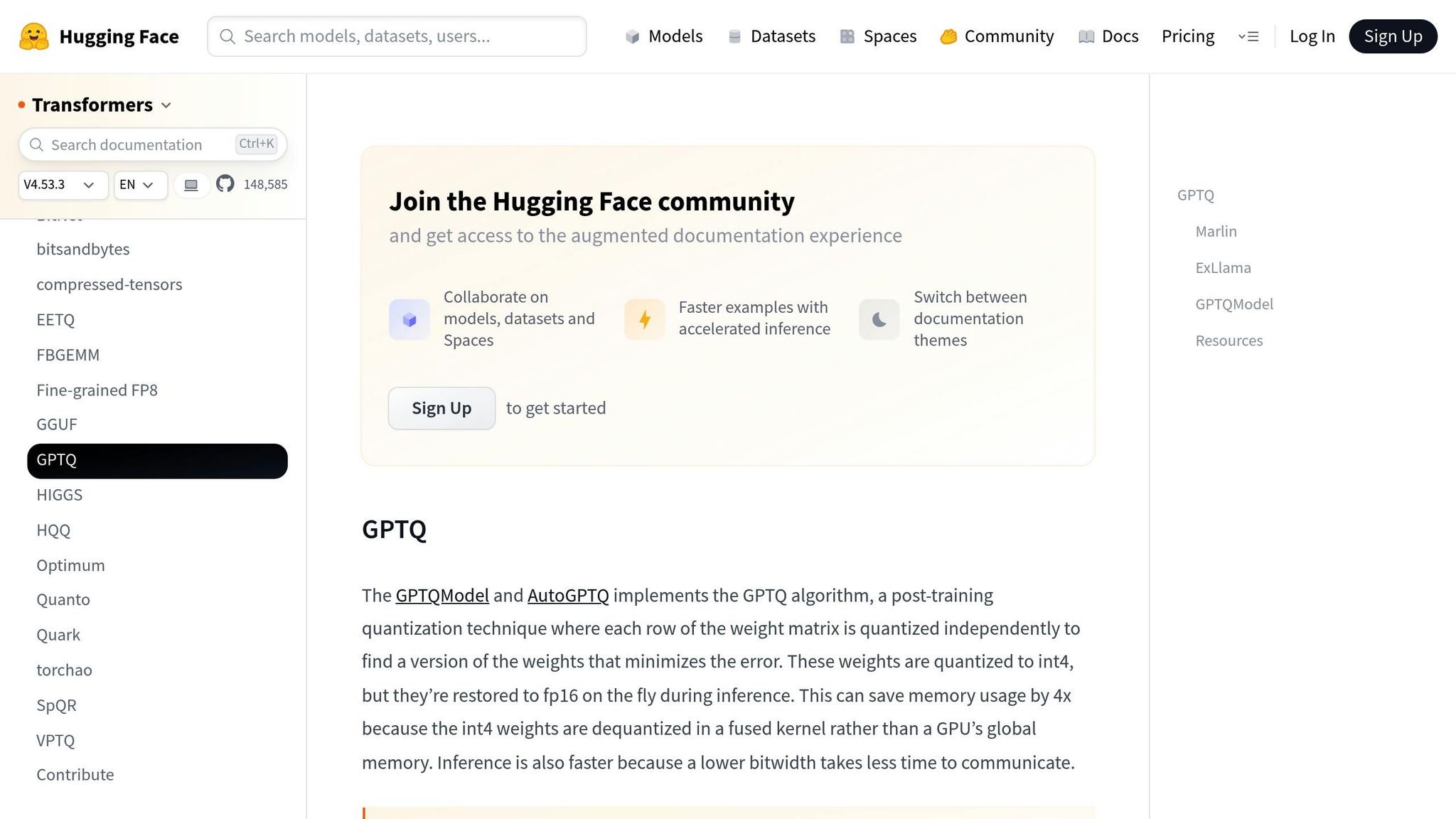Expand the more navigation menu icon
This screenshot has width=1456, height=819.
(1248, 36)
